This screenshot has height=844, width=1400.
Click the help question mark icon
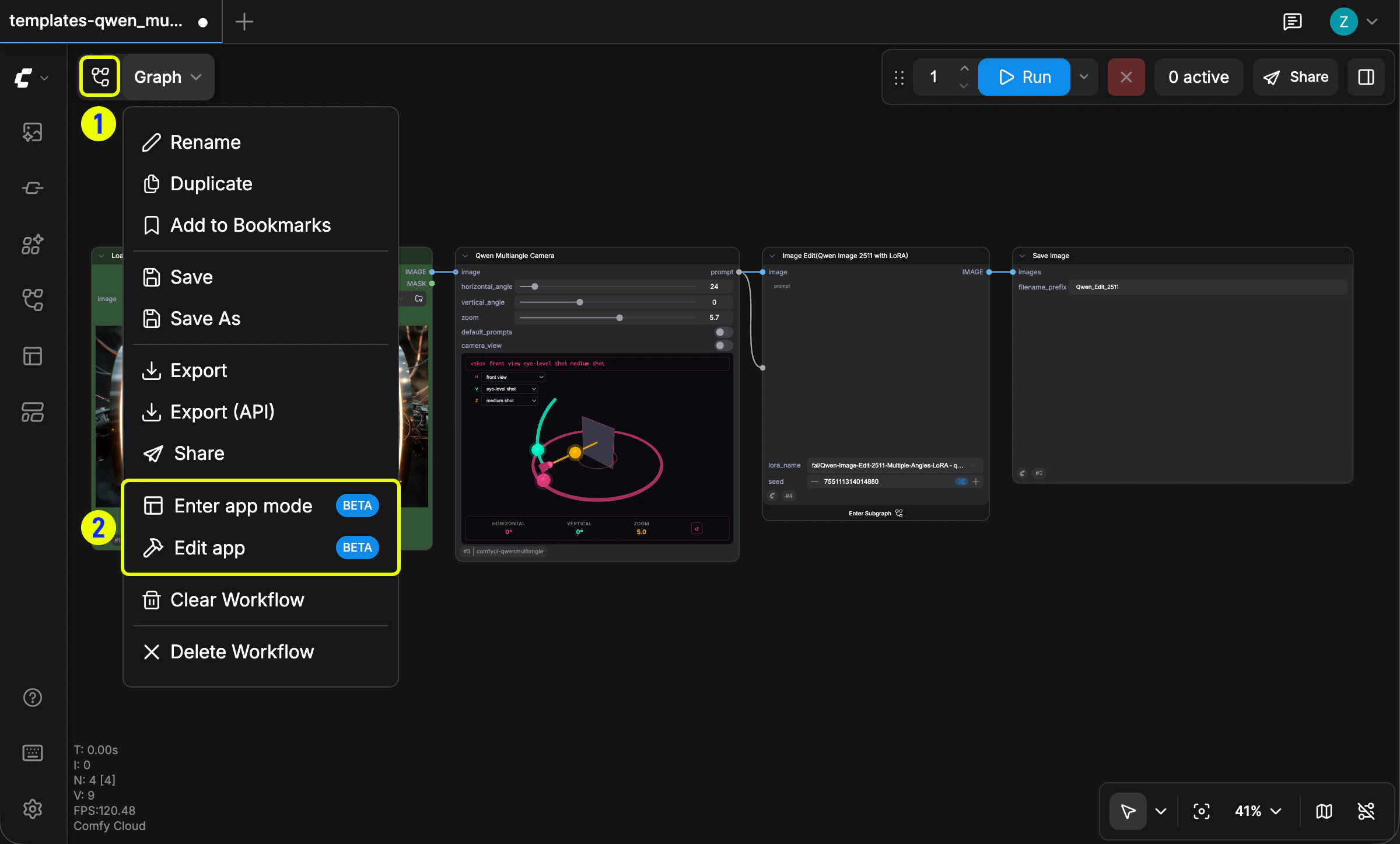coord(32,697)
